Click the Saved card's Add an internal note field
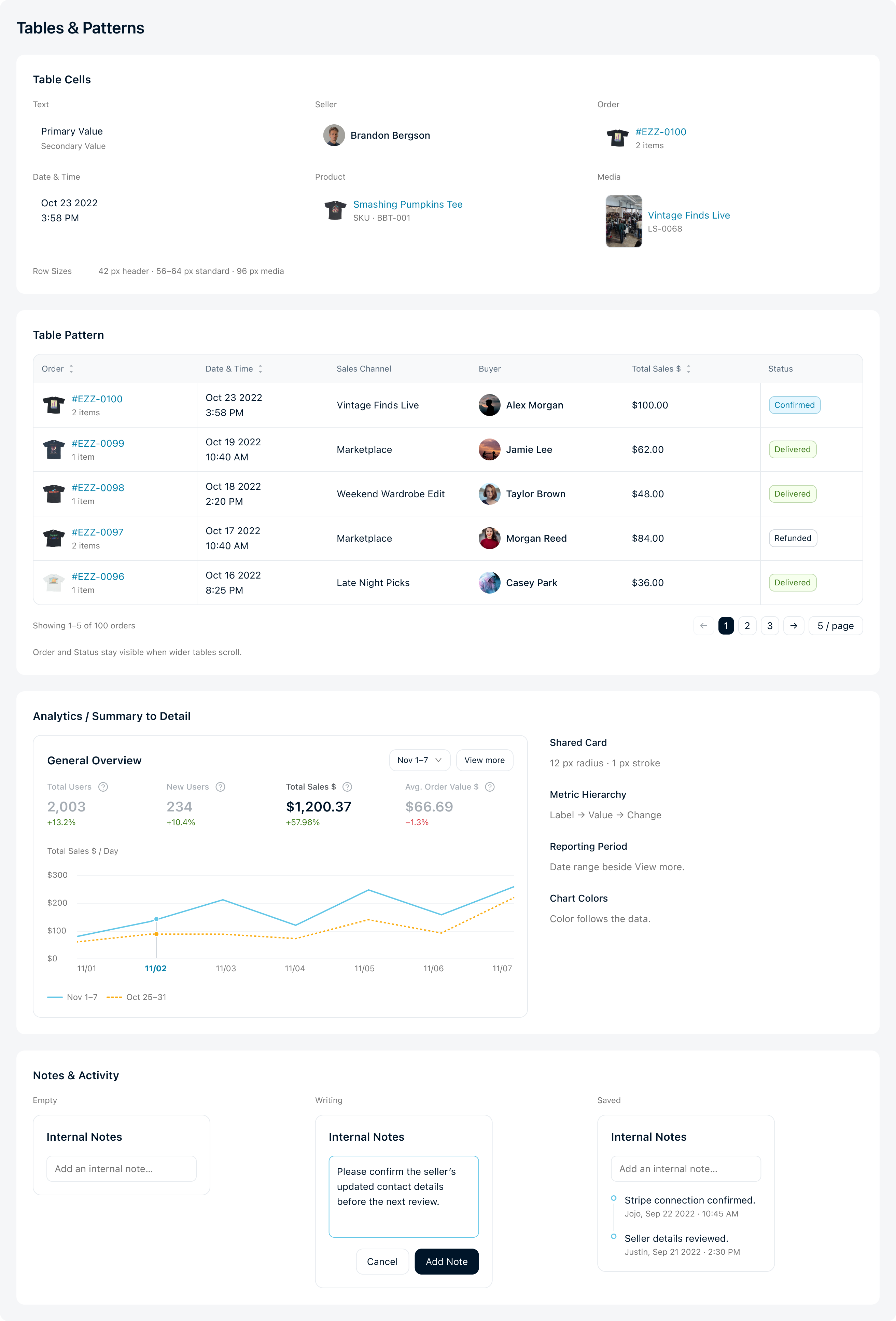 coord(686,1169)
